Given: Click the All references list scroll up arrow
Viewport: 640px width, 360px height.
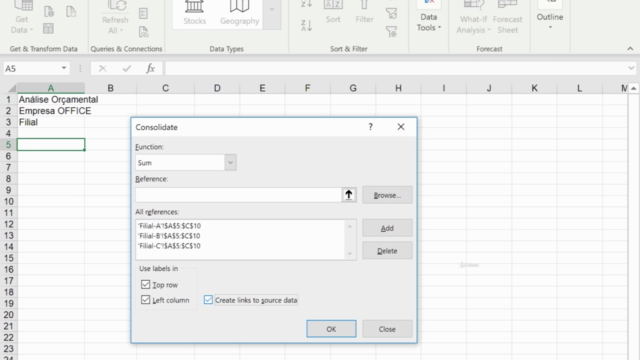Looking at the screenshot, I should (350, 227).
